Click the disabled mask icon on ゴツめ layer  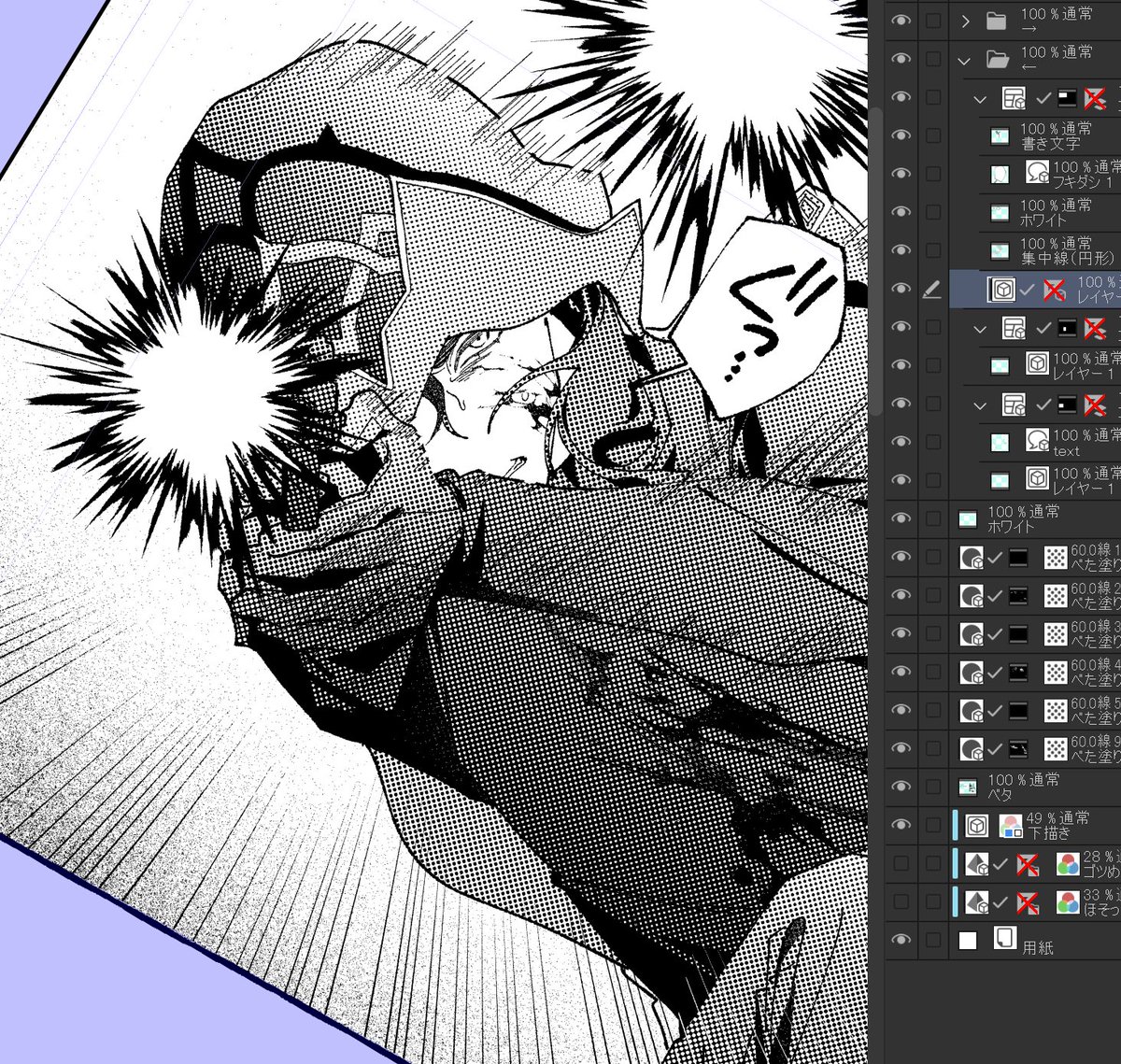coord(1028,864)
